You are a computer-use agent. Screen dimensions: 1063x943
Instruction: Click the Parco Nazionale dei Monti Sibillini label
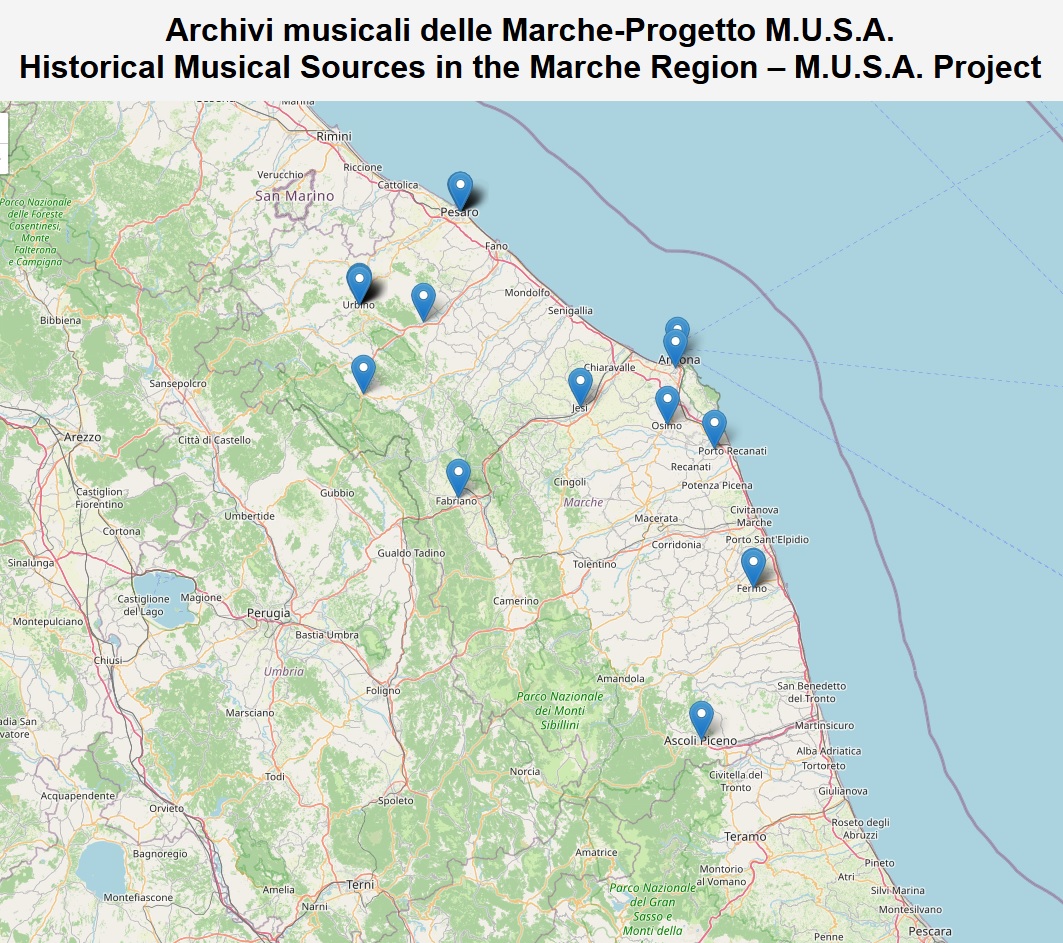[x=560, y=710]
